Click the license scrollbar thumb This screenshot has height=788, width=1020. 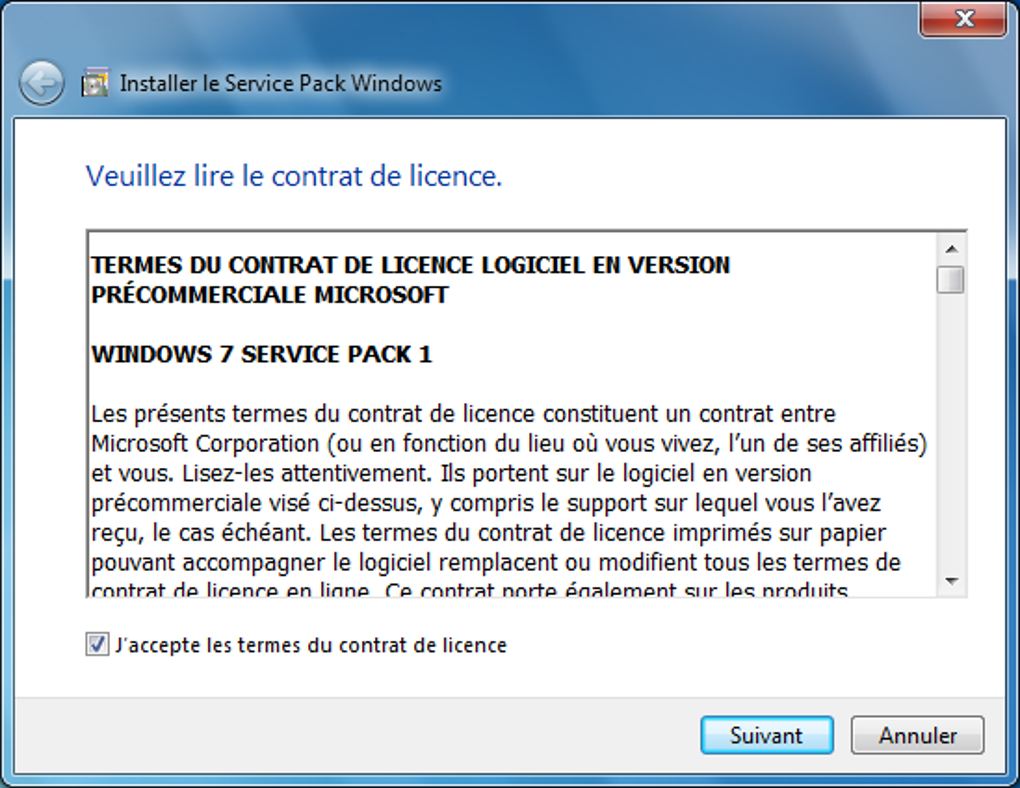pyautogui.click(x=951, y=279)
